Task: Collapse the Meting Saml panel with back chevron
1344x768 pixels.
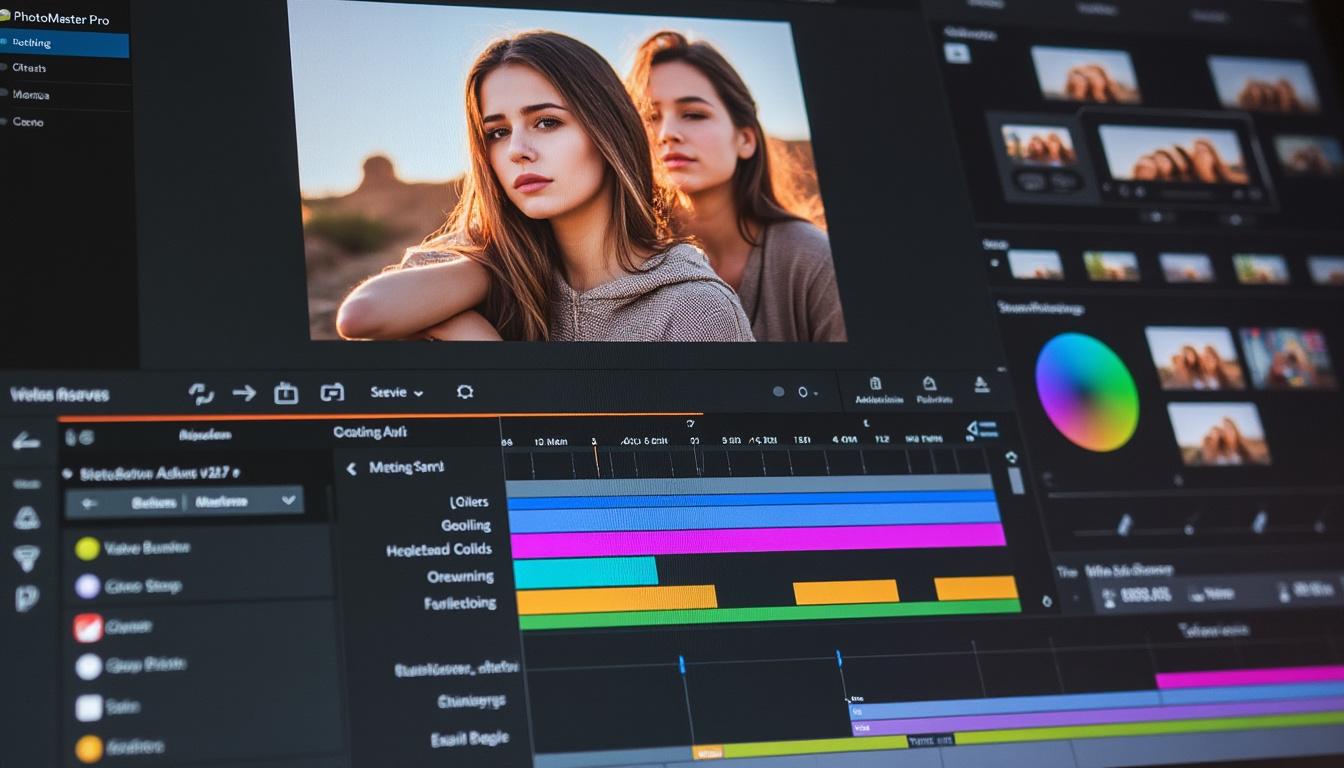Action: pyautogui.click(x=351, y=468)
